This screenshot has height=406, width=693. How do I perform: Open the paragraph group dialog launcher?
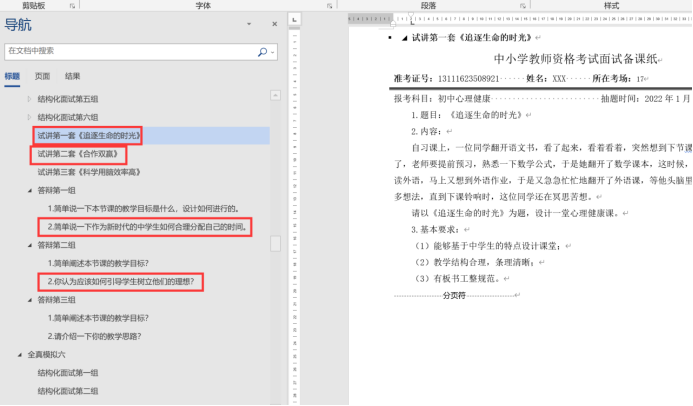tap(523, 5)
